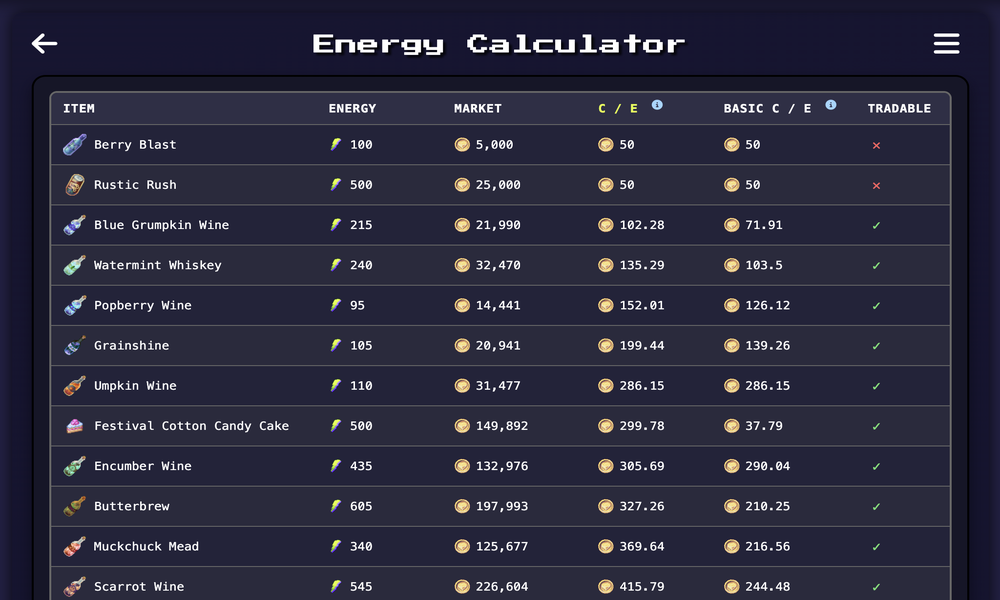Click the C / E info icon
The height and width of the screenshot is (600, 1000).
pyautogui.click(x=657, y=105)
